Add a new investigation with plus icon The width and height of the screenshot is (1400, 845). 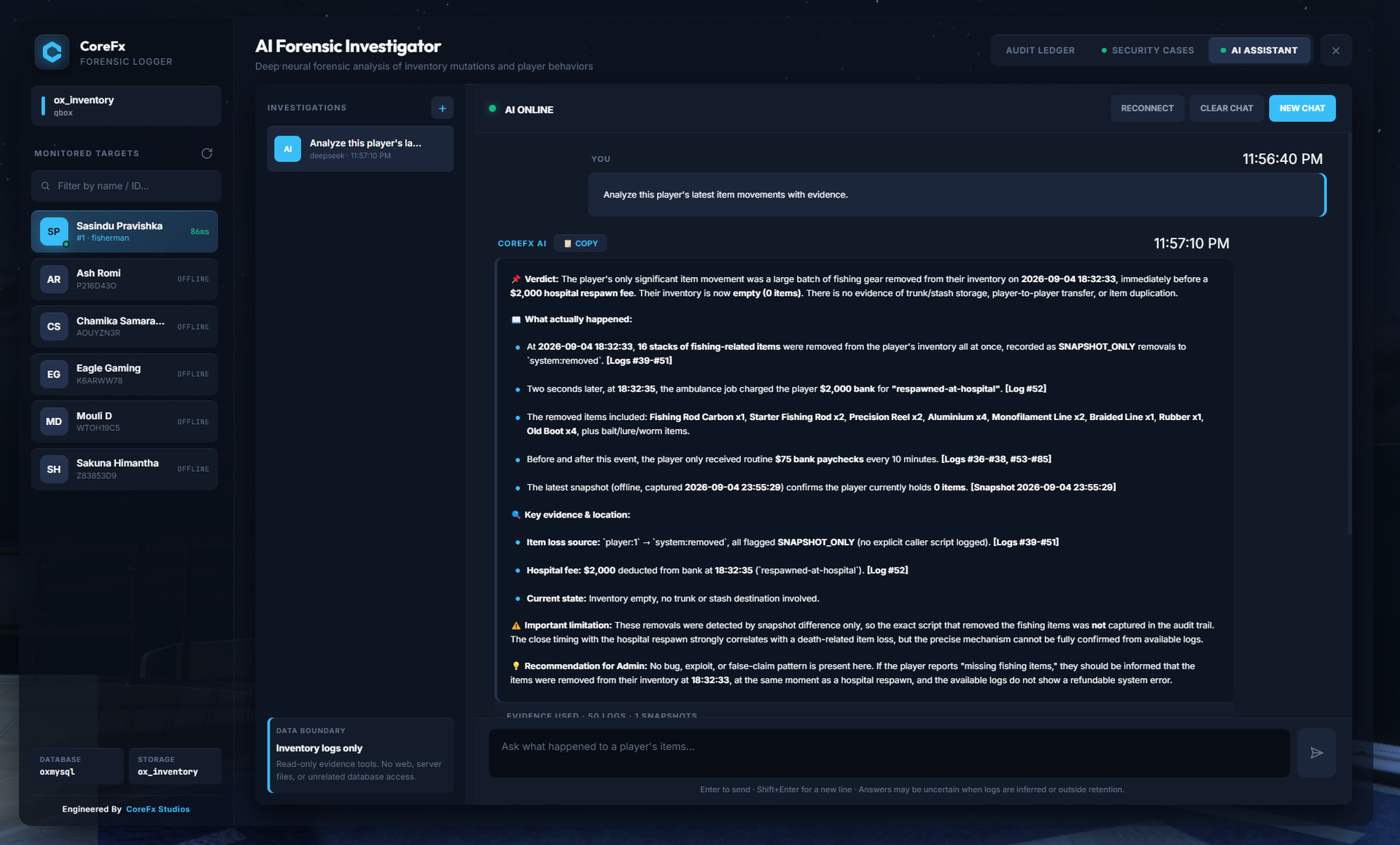point(442,108)
